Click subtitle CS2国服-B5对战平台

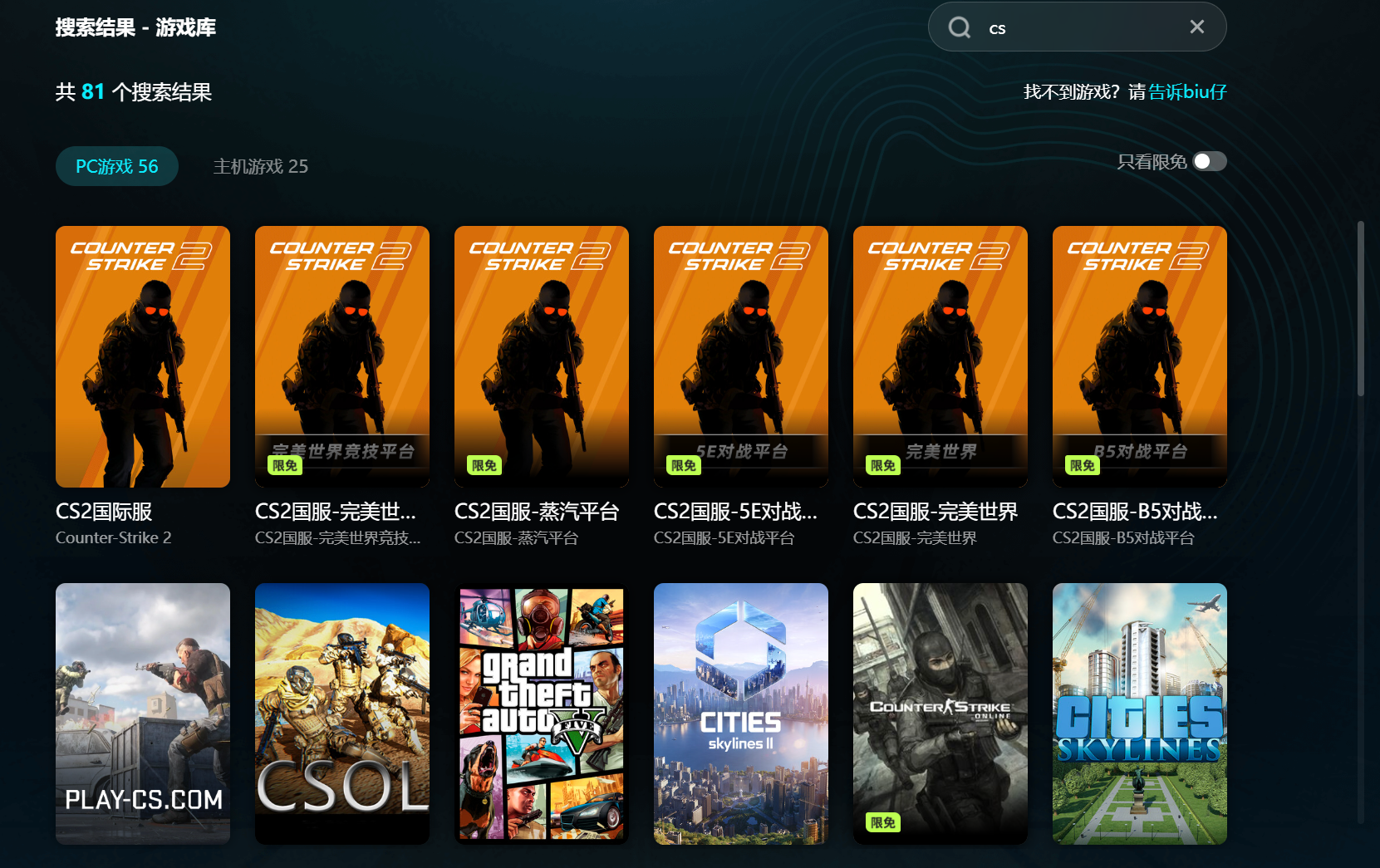point(1123,537)
